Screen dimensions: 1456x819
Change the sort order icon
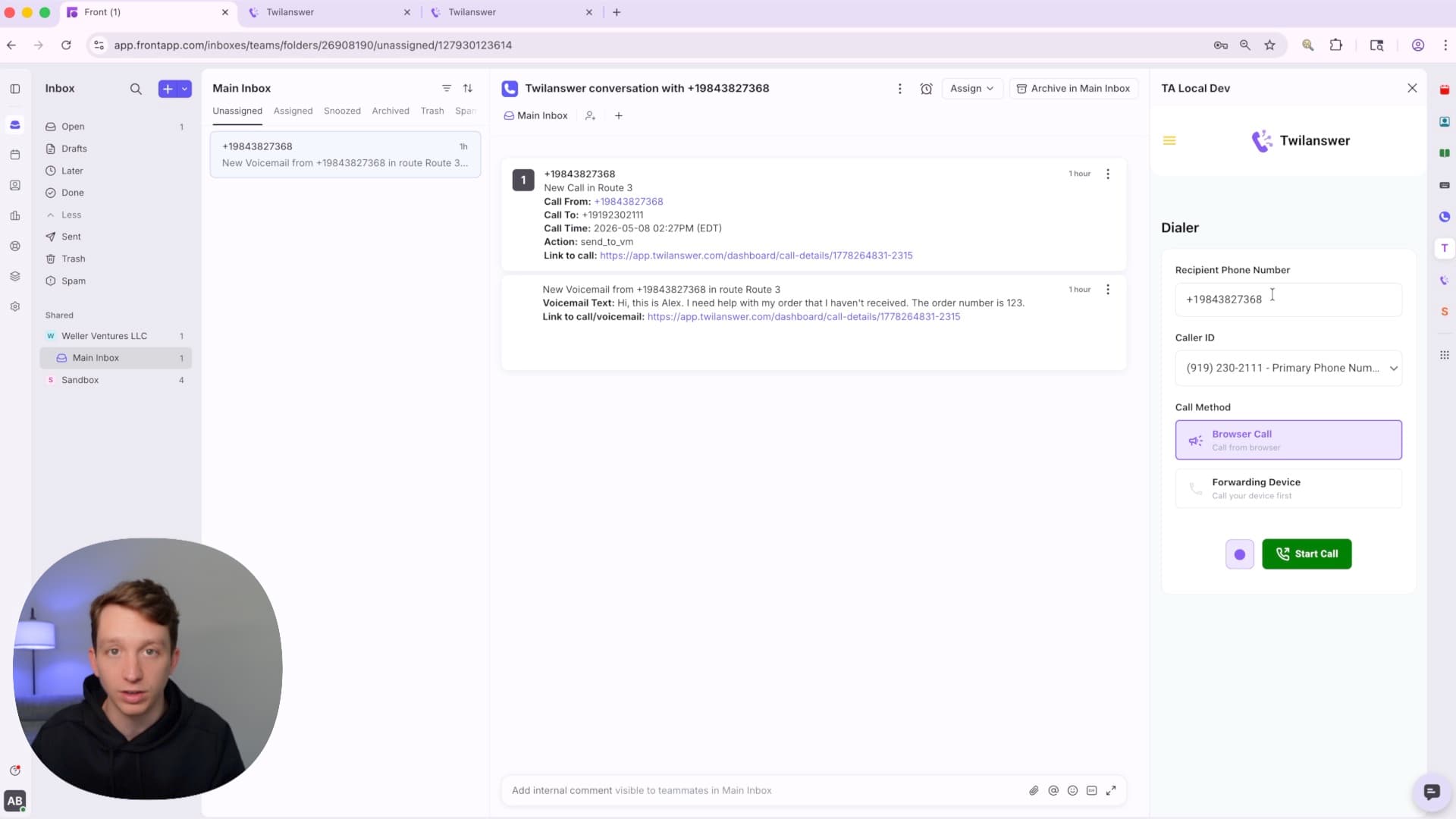[x=468, y=89]
